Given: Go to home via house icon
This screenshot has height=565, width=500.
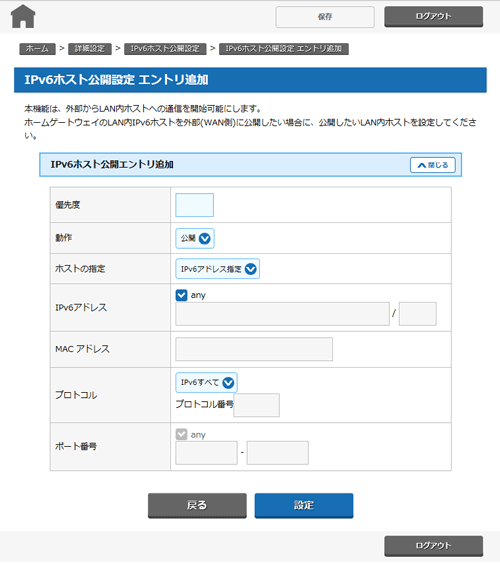Looking at the screenshot, I should click(x=23, y=17).
